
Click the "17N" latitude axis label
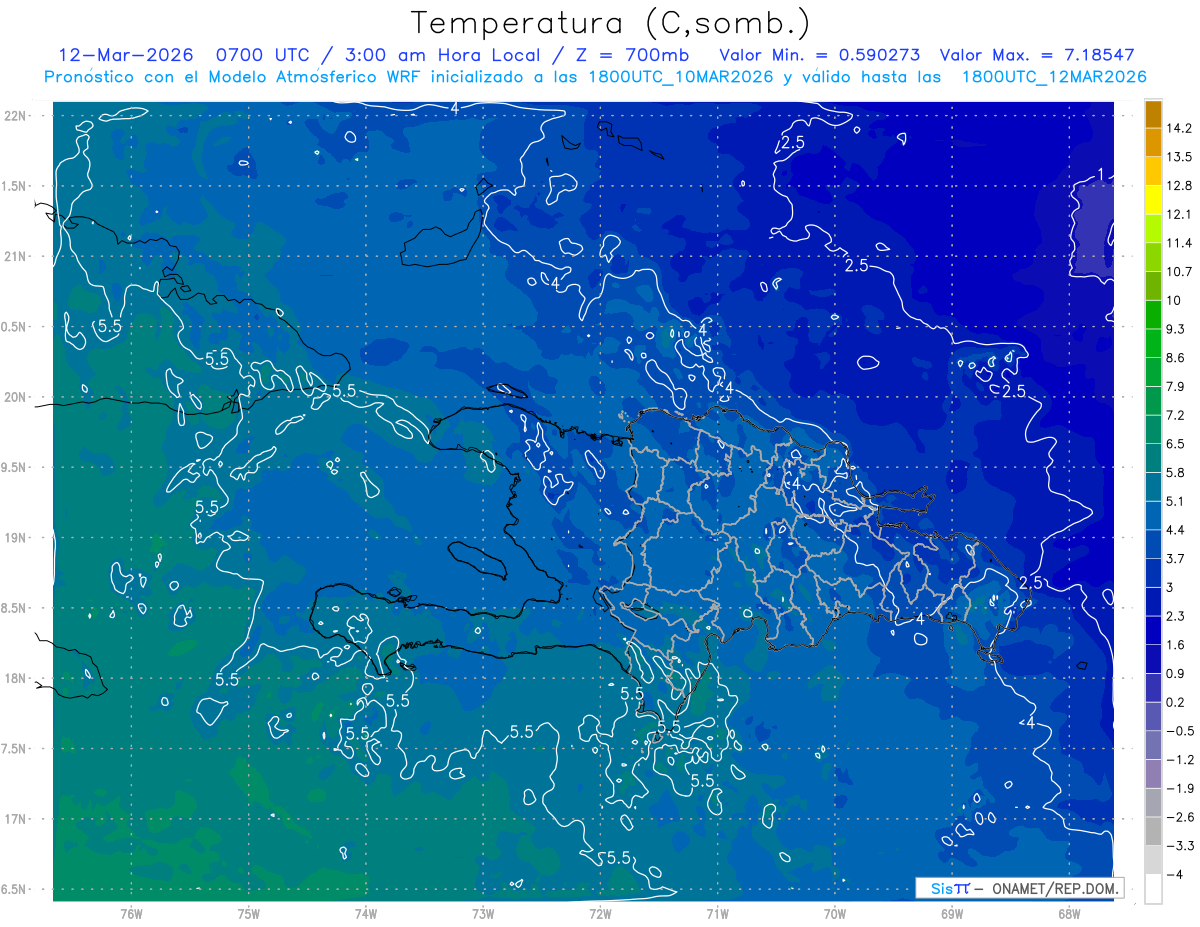tap(15, 820)
